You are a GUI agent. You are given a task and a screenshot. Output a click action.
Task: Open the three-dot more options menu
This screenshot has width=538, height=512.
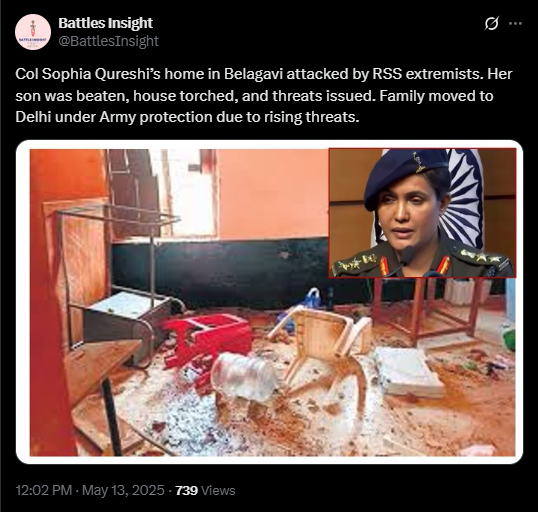(515, 24)
